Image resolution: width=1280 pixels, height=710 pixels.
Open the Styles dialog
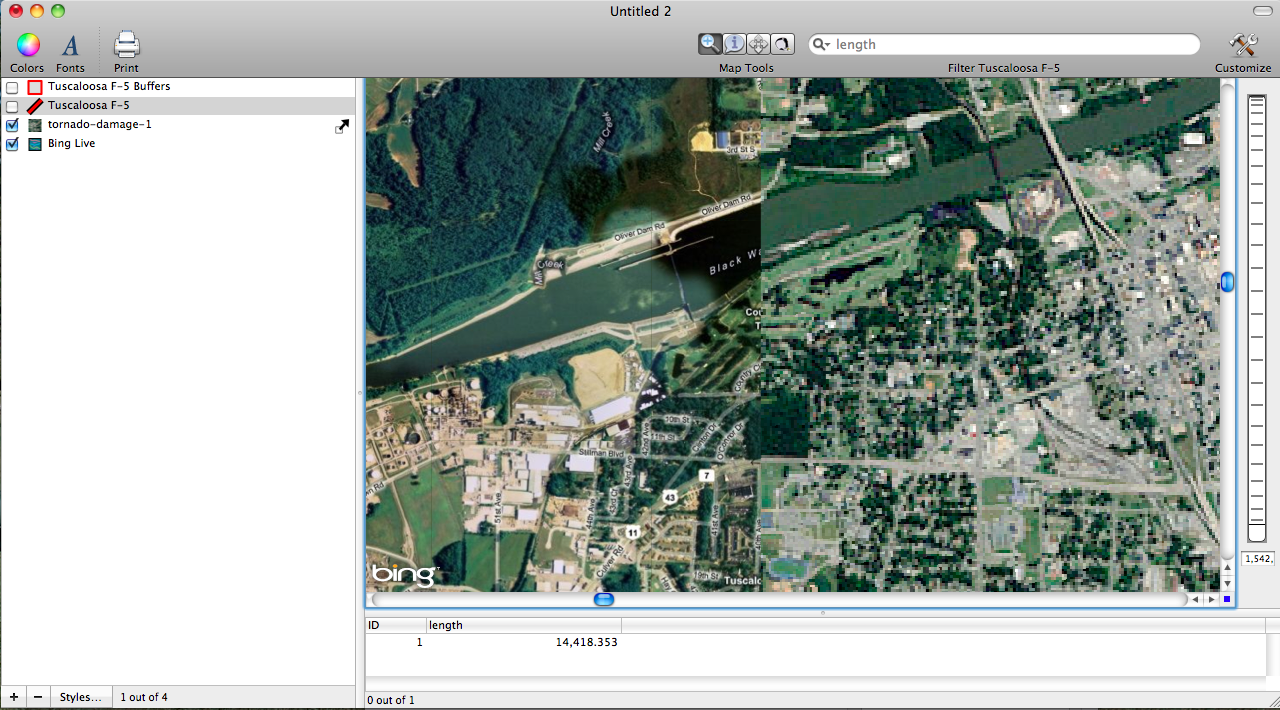coord(80,696)
